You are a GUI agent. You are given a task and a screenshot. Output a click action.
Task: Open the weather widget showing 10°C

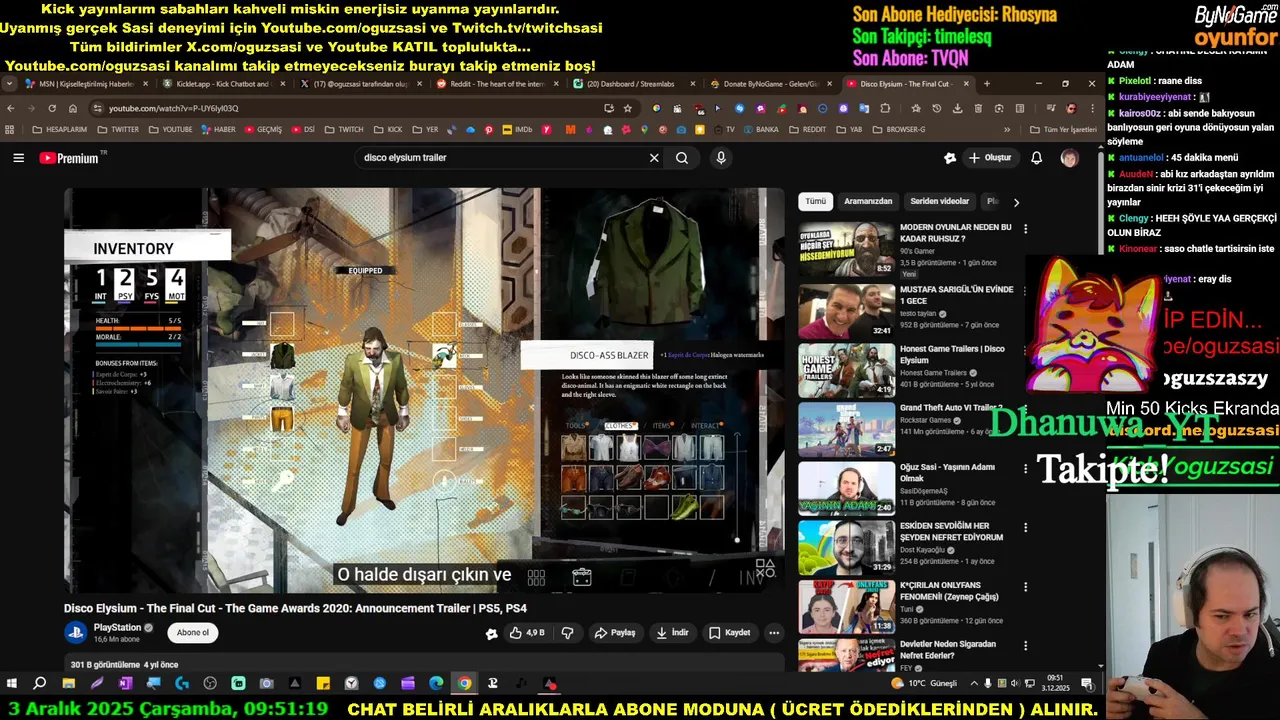(x=923, y=684)
